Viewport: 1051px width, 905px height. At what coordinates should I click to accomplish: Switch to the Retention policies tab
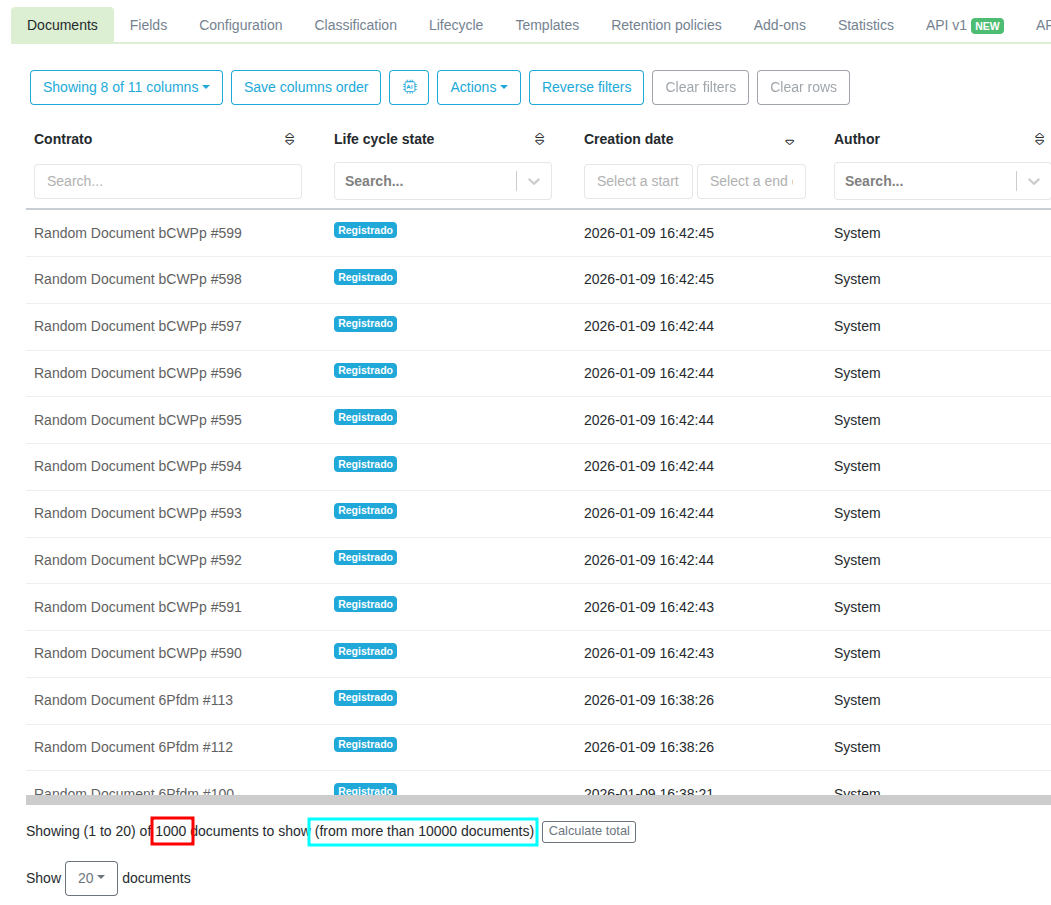tap(666, 25)
